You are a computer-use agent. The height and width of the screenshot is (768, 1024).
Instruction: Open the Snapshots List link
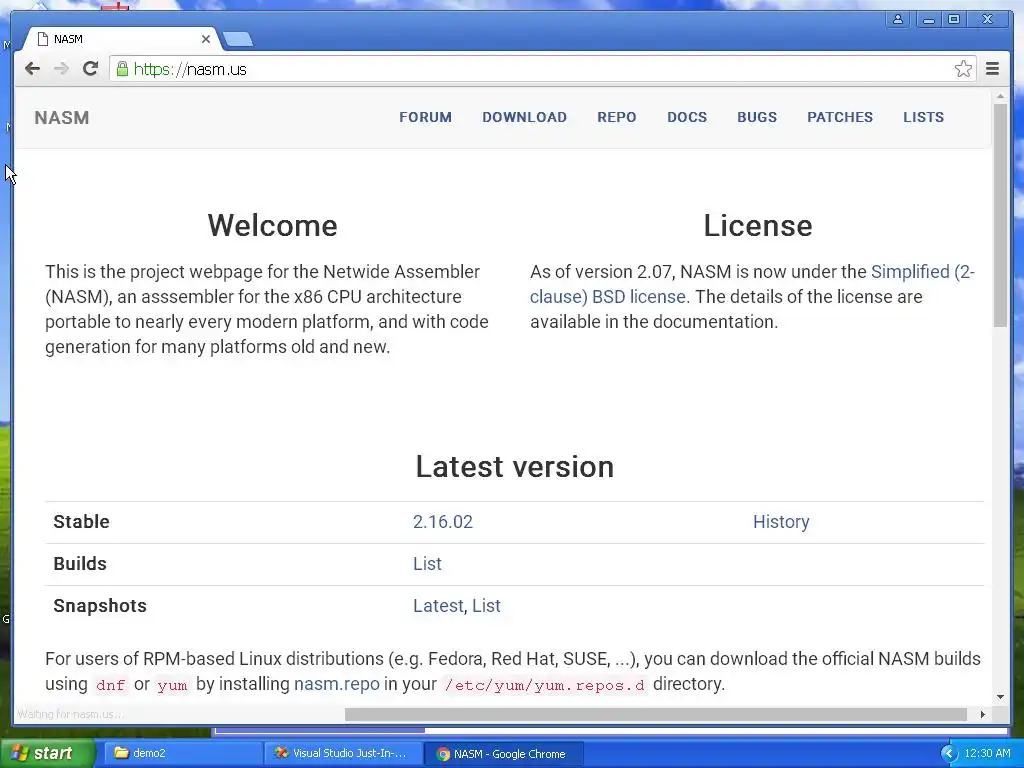[487, 605]
